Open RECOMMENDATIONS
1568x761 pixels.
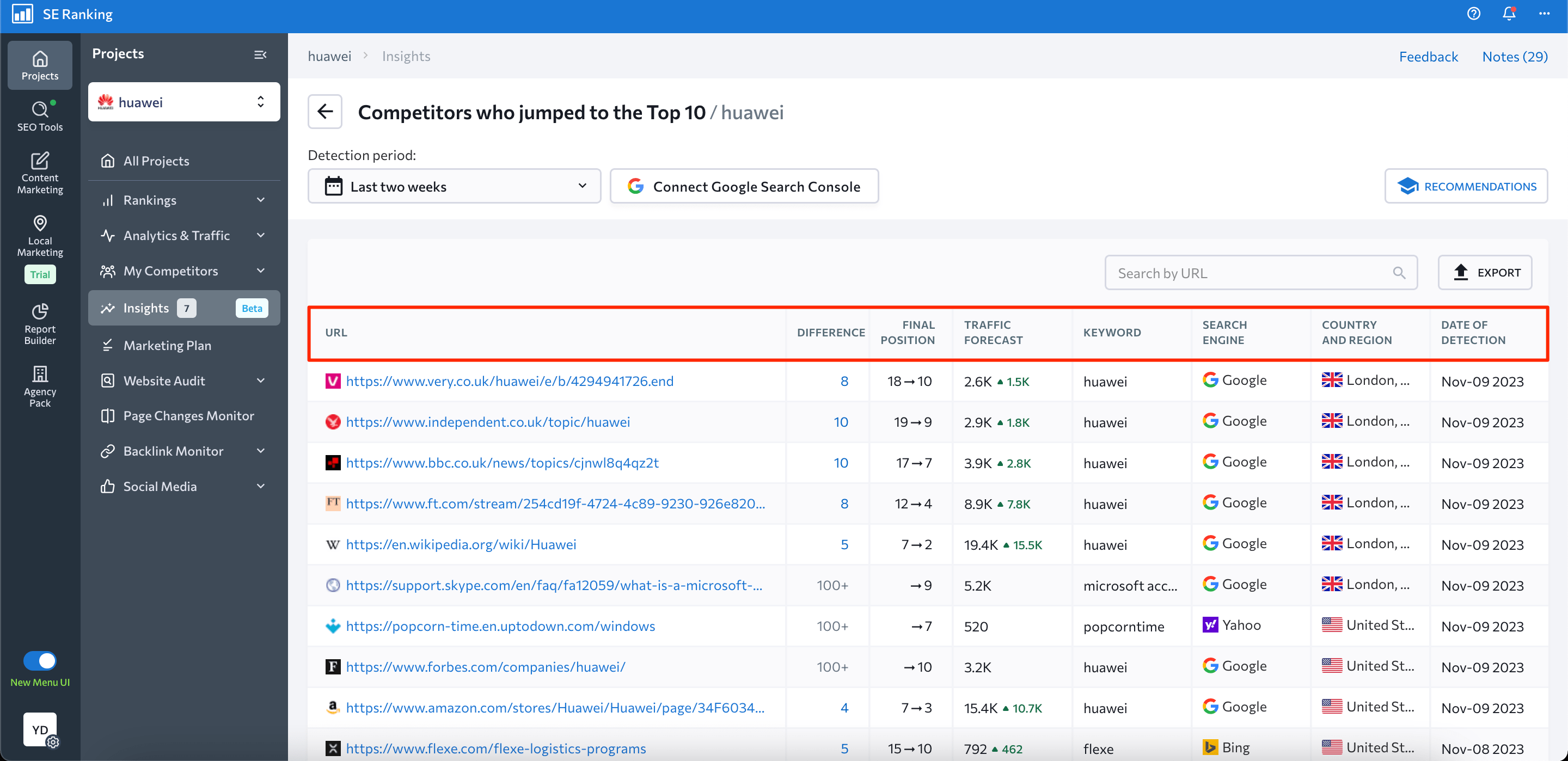[1466, 186]
